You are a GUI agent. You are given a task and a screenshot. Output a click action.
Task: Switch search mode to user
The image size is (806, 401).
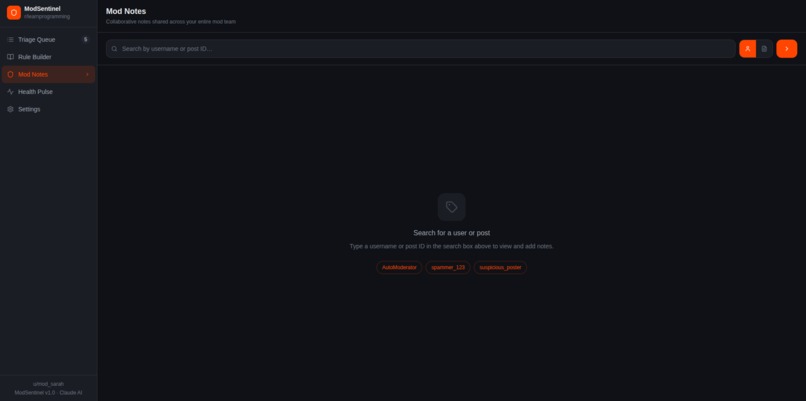click(x=747, y=49)
